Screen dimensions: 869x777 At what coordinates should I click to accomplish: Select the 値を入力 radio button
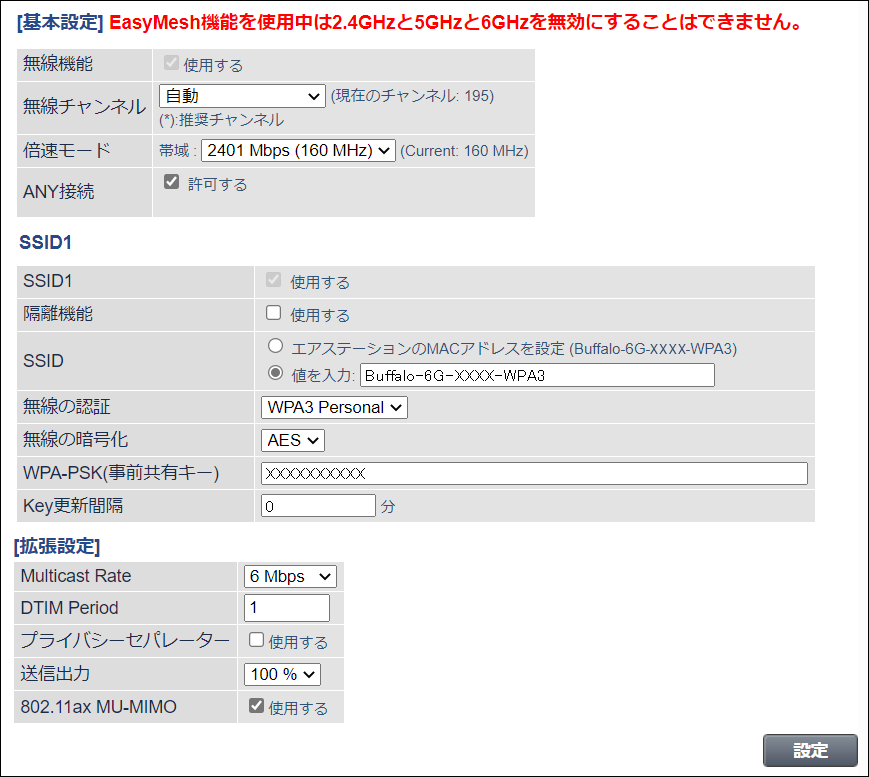pos(275,375)
